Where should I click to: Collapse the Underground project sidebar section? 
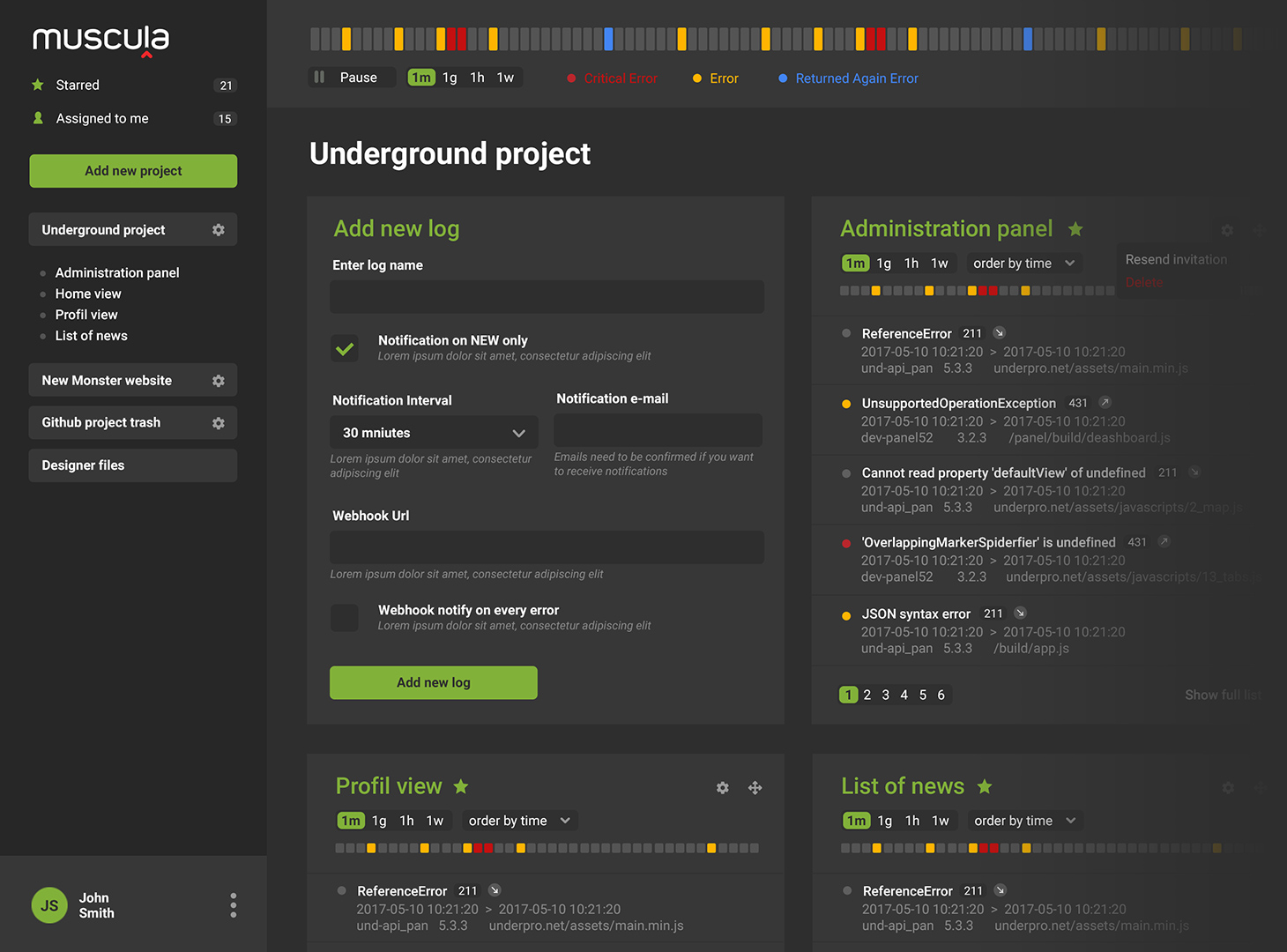133,230
